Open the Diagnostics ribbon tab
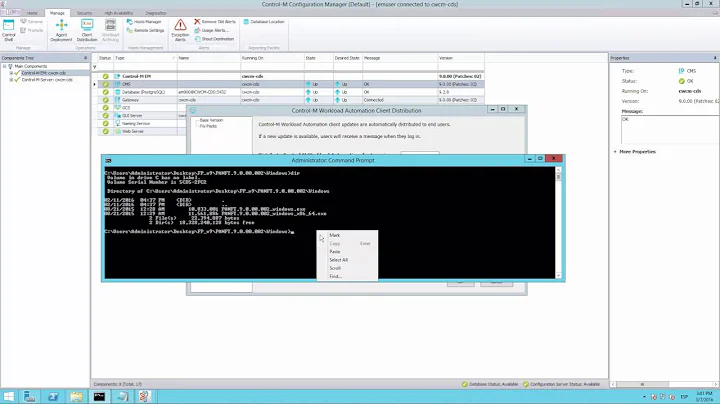The width and height of the screenshot is (720, 404). [x=156, y=13]
